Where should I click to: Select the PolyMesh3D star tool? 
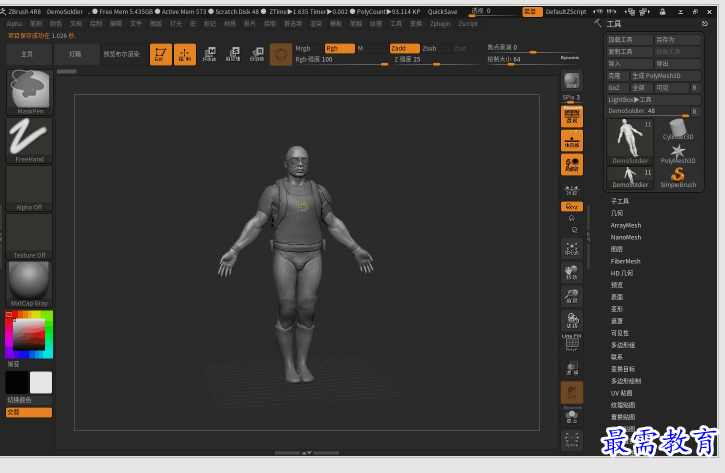pyautogui.click(x=678, y=154)
